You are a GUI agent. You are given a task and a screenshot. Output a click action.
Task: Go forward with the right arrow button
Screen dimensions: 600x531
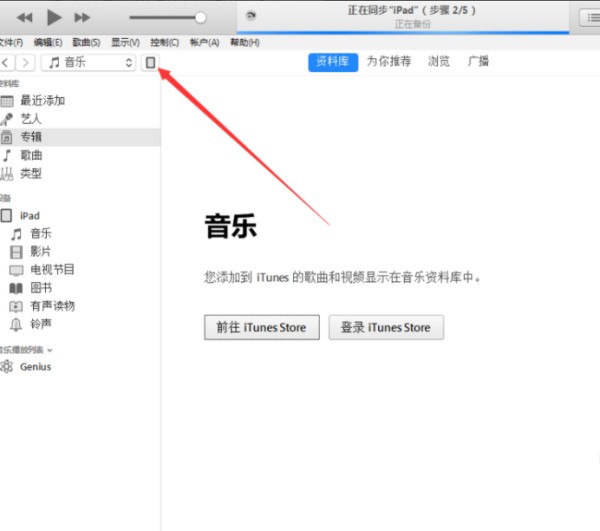tap(26, 62)
